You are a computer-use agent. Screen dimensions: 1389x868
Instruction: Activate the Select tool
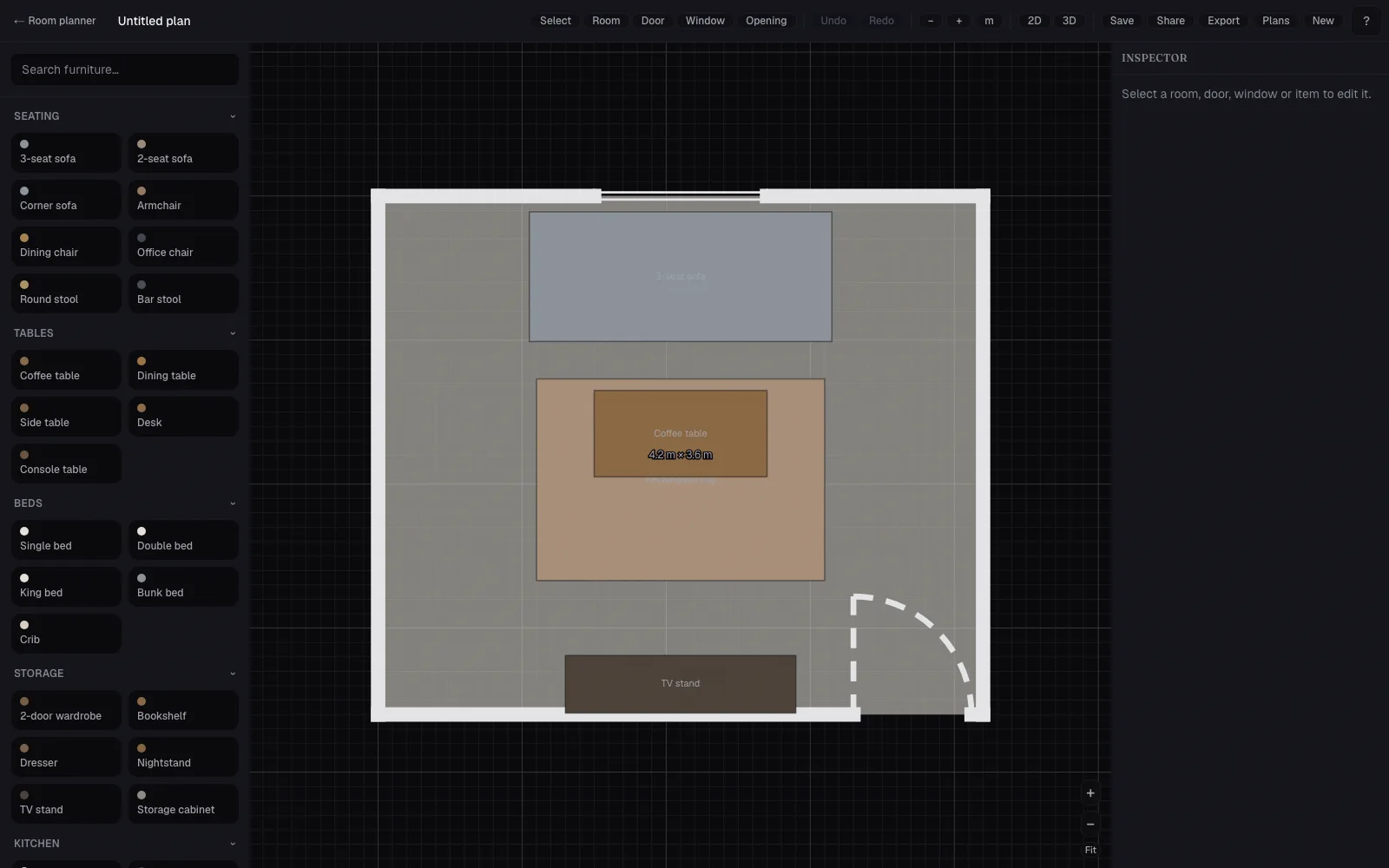tap(556, 21)
